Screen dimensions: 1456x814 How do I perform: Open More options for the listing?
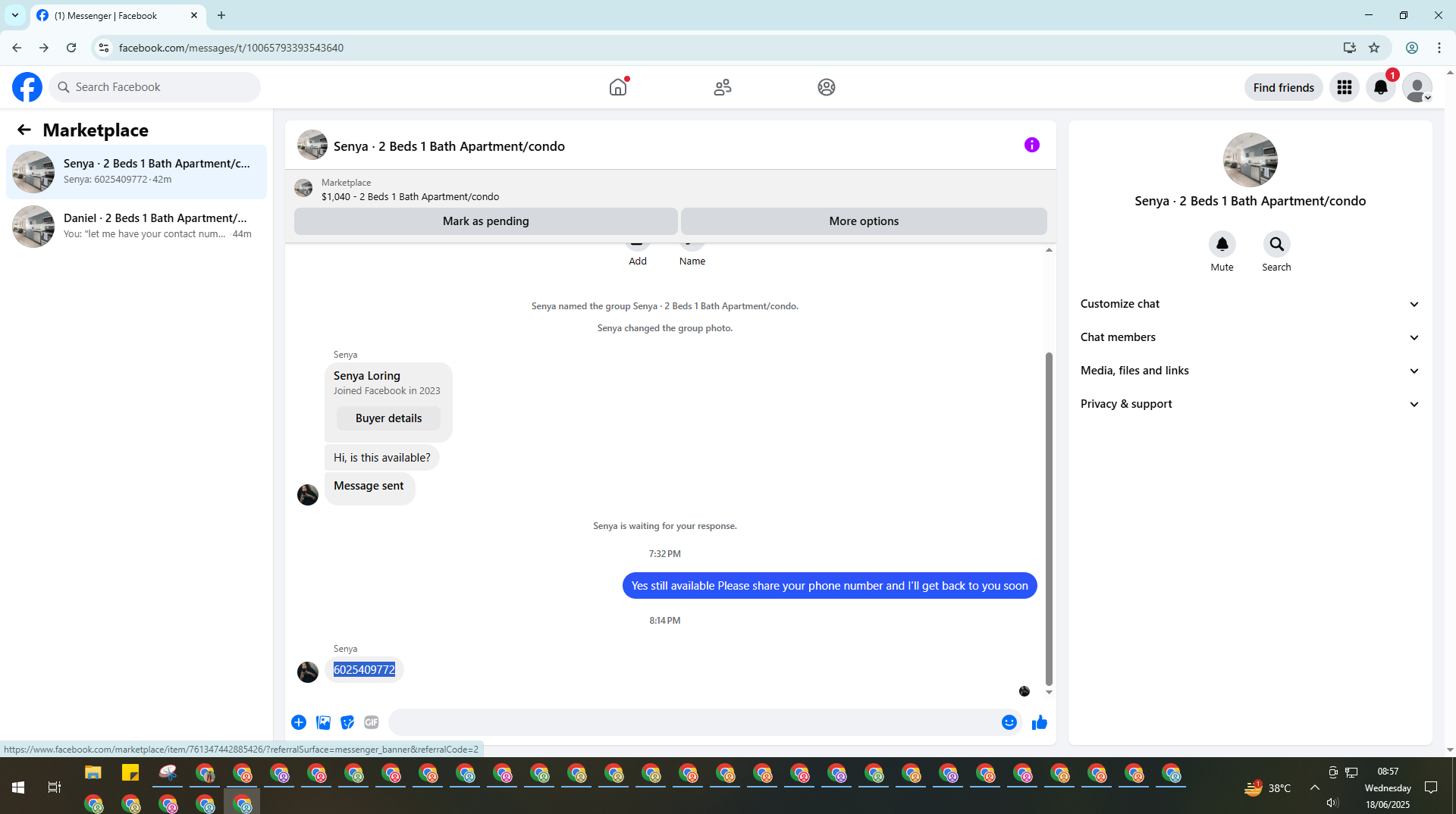pos(864,221)
